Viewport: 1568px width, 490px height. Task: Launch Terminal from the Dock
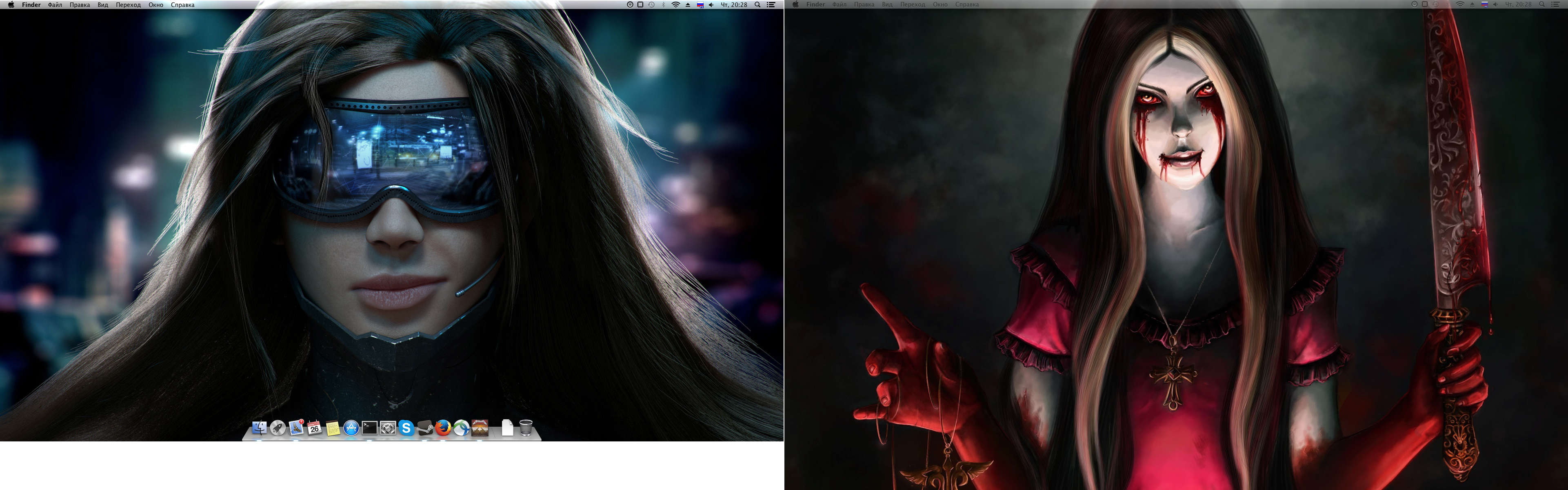369,428
